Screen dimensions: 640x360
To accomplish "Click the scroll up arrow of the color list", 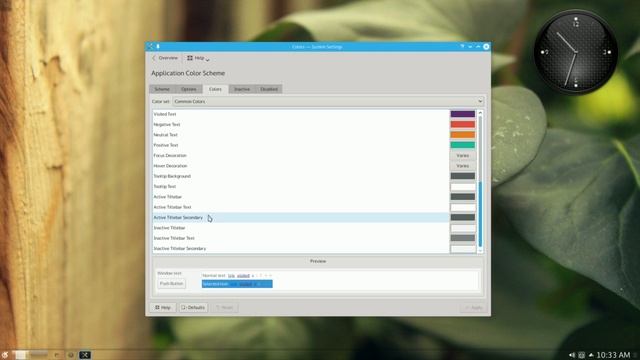I will [x=480, y=113].
